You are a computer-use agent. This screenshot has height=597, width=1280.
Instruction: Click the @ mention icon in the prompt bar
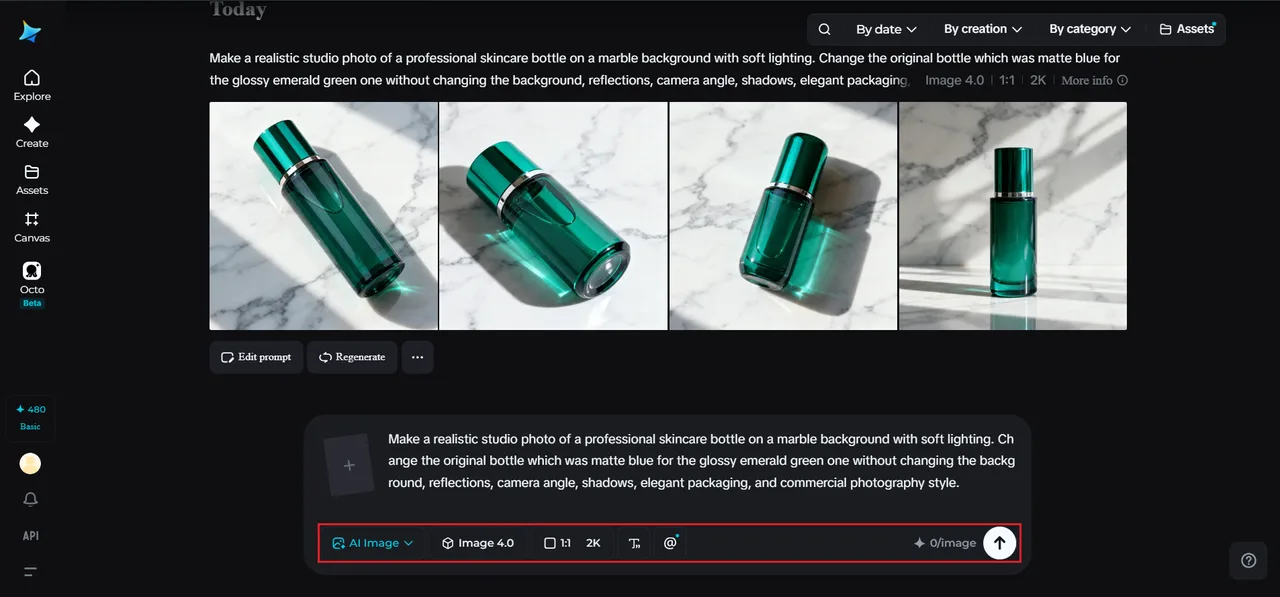[x=671, y=543]
